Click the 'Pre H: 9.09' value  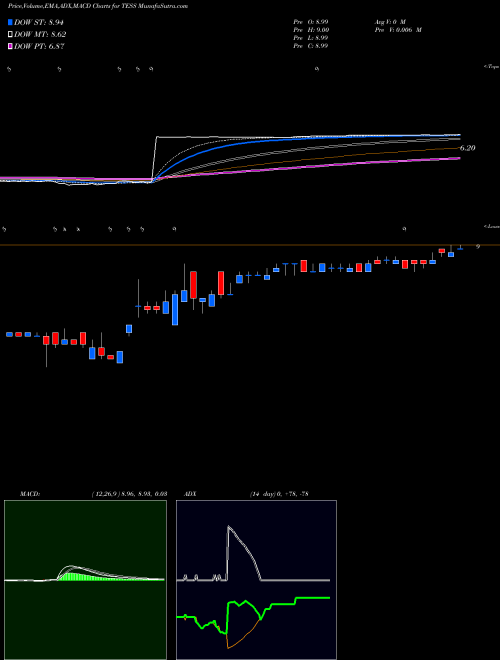pyautogui.click(x=311, y=29)
